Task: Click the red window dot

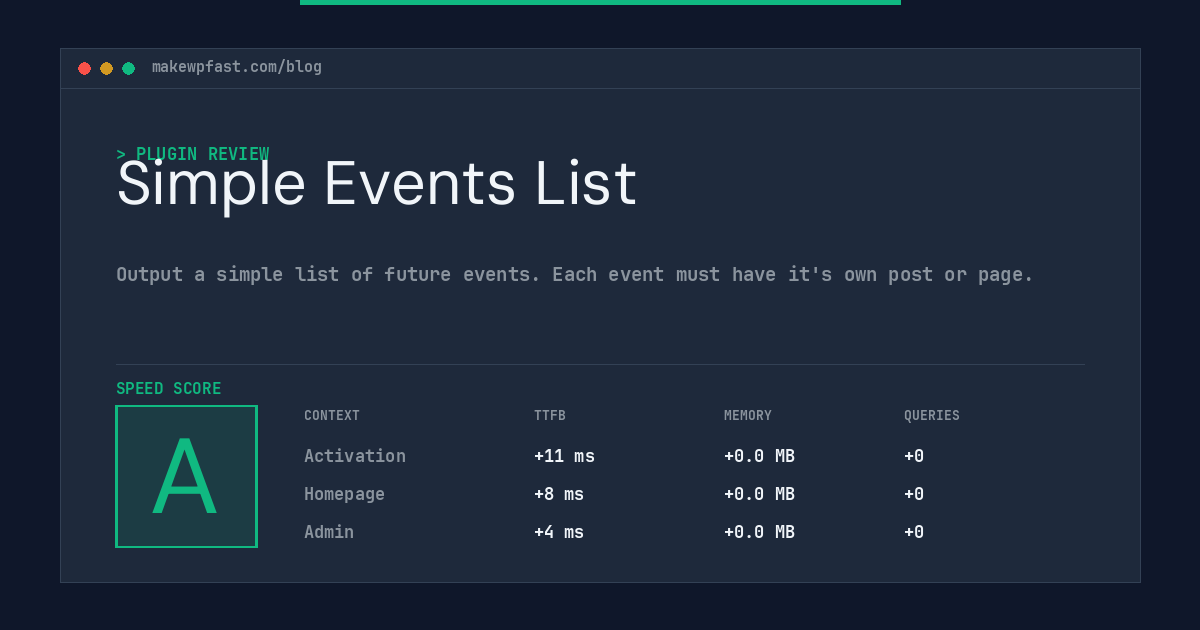Action: [x=84, y=68]
